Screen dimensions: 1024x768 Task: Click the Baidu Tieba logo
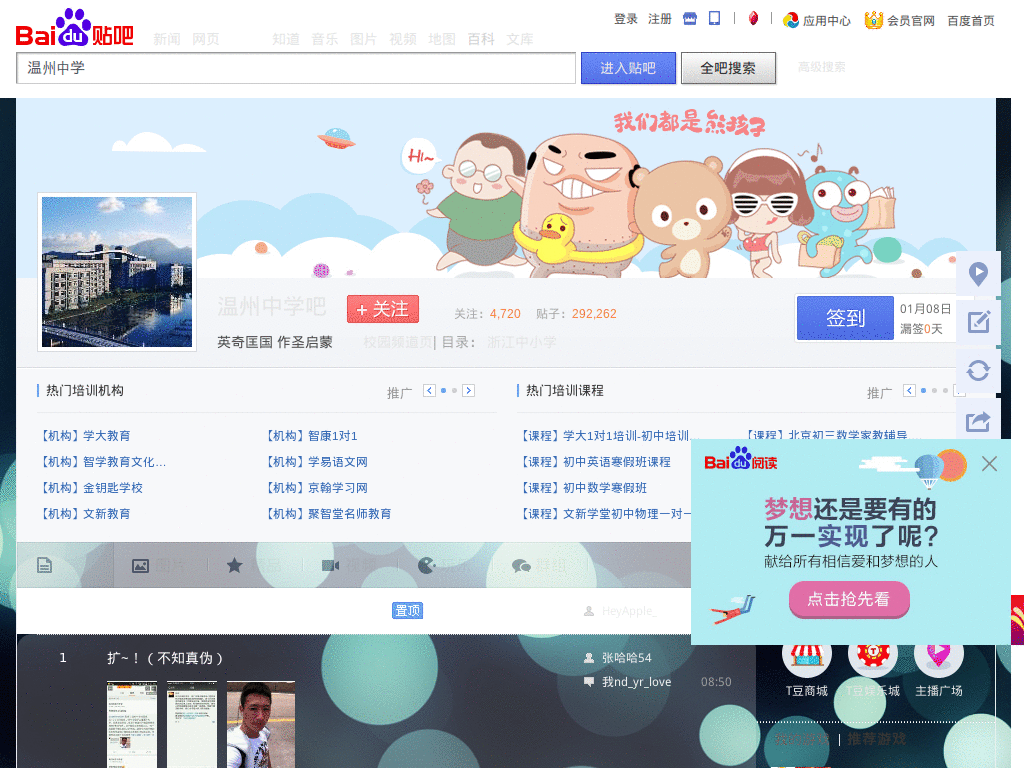tap(74, 28)
